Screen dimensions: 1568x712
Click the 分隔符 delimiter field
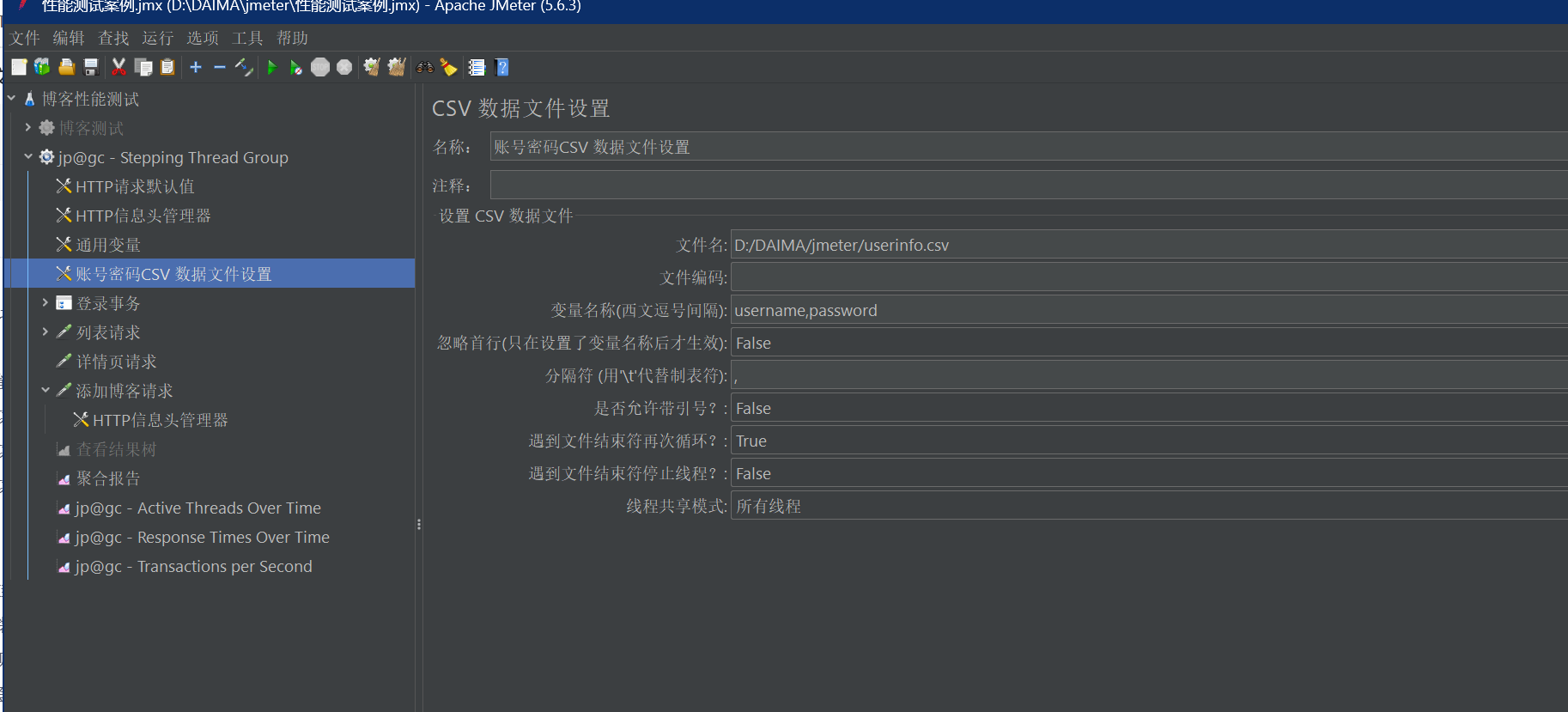click(1149, 375)
